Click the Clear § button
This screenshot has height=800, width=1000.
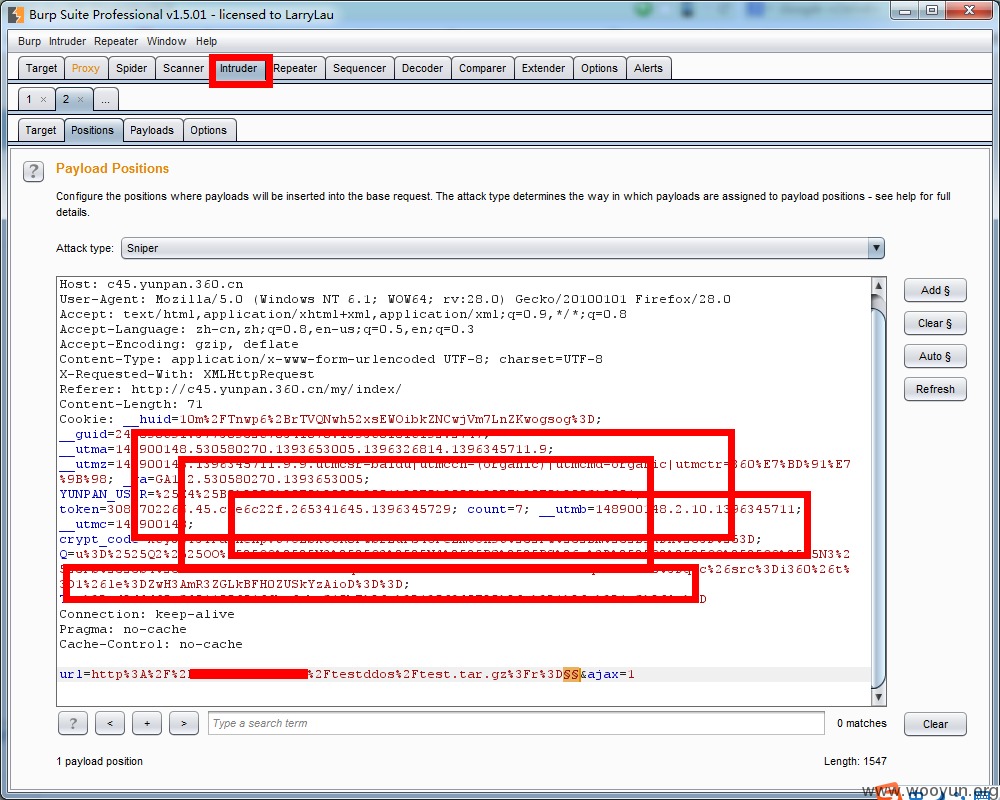[x=935, y=323]
